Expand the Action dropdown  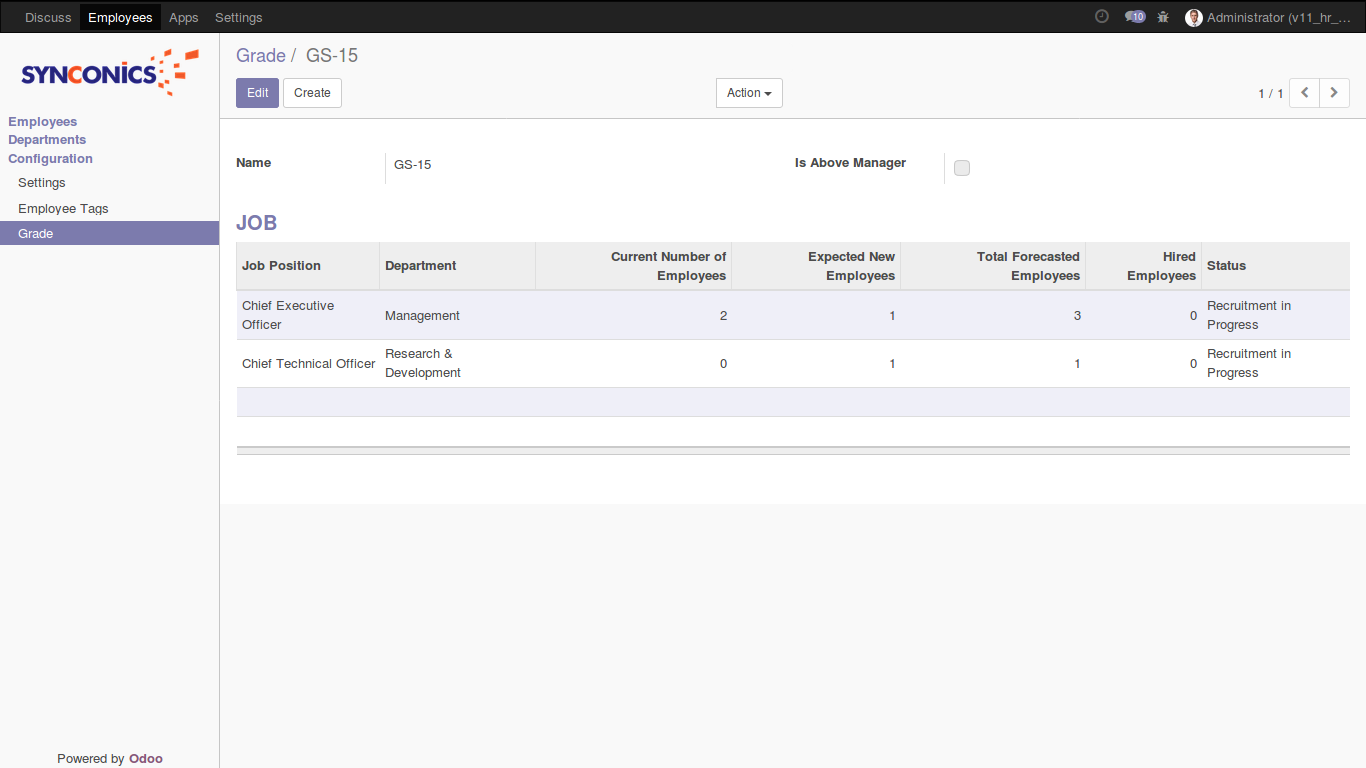pos(749,93)
